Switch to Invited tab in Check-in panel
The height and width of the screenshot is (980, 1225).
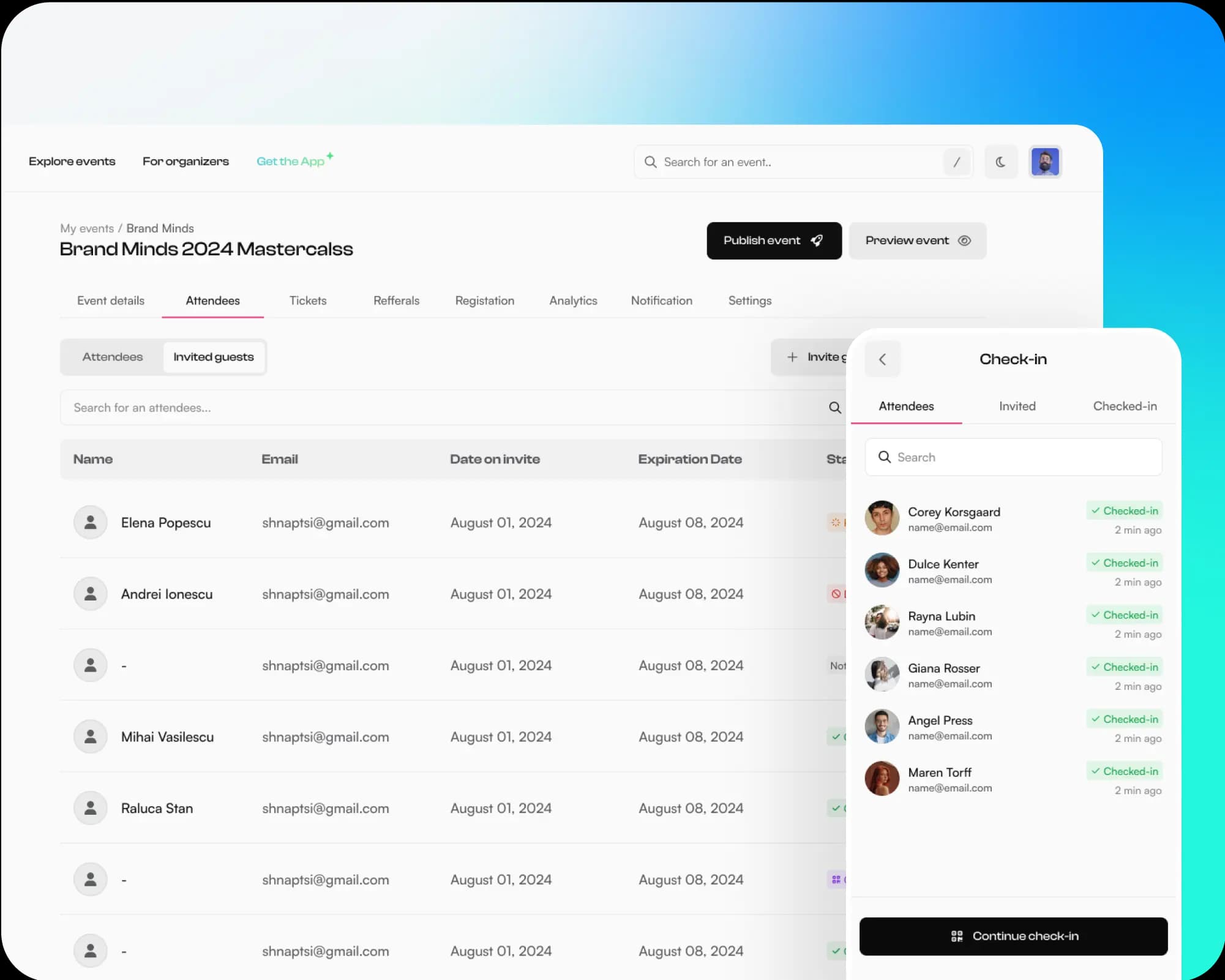coord(1017,406)
